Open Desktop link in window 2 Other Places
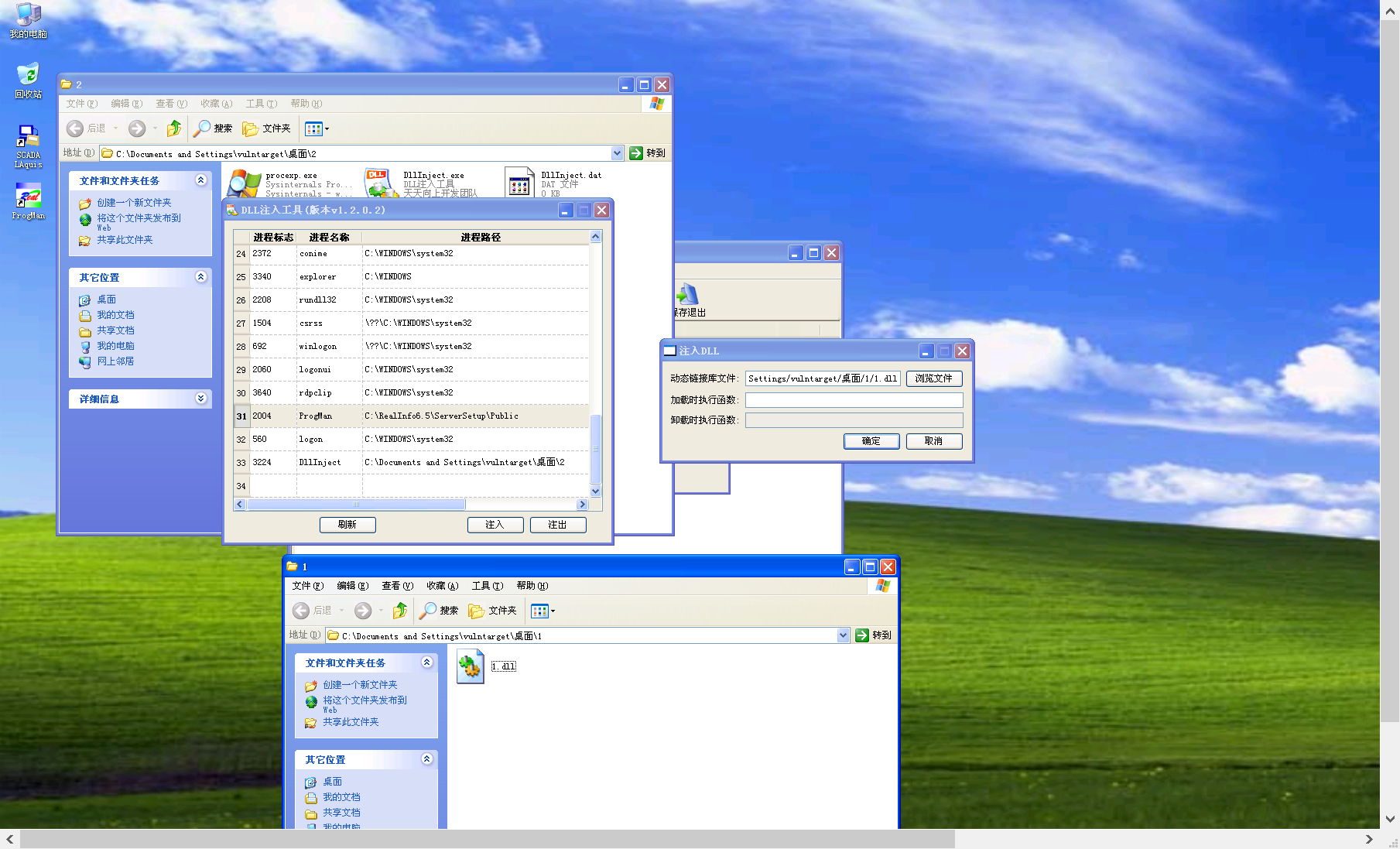Image resolution: width=1400 pixels, height=849 pixels. 106,300
